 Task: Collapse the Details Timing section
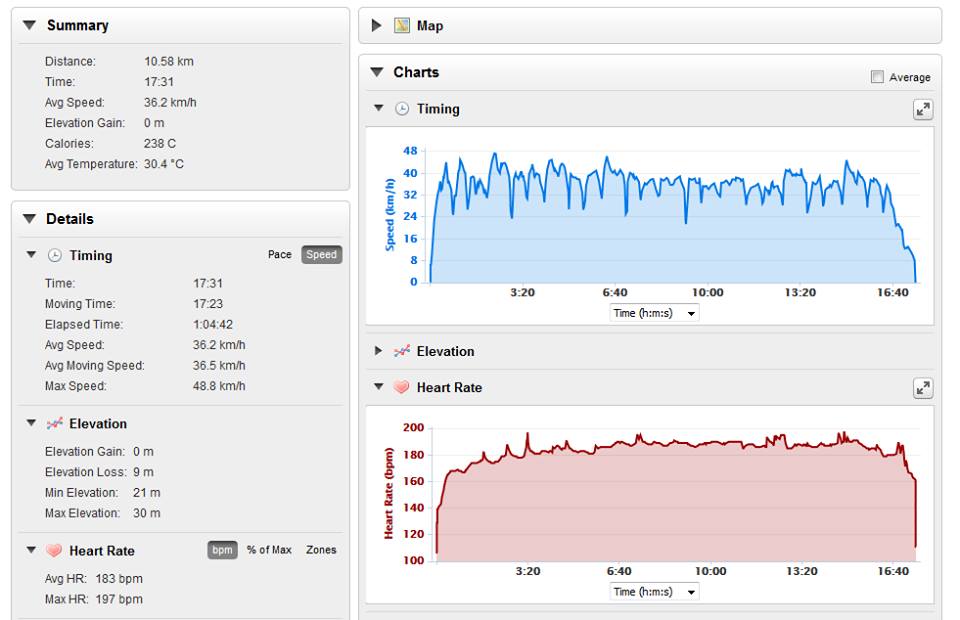pyautogui.click(x=31, y=255)
